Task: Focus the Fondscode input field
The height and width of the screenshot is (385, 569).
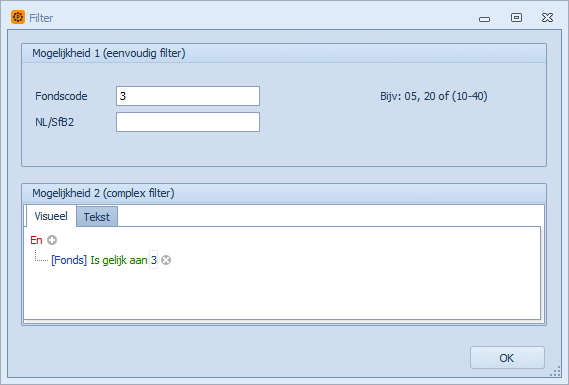Action: pos(188,96)
